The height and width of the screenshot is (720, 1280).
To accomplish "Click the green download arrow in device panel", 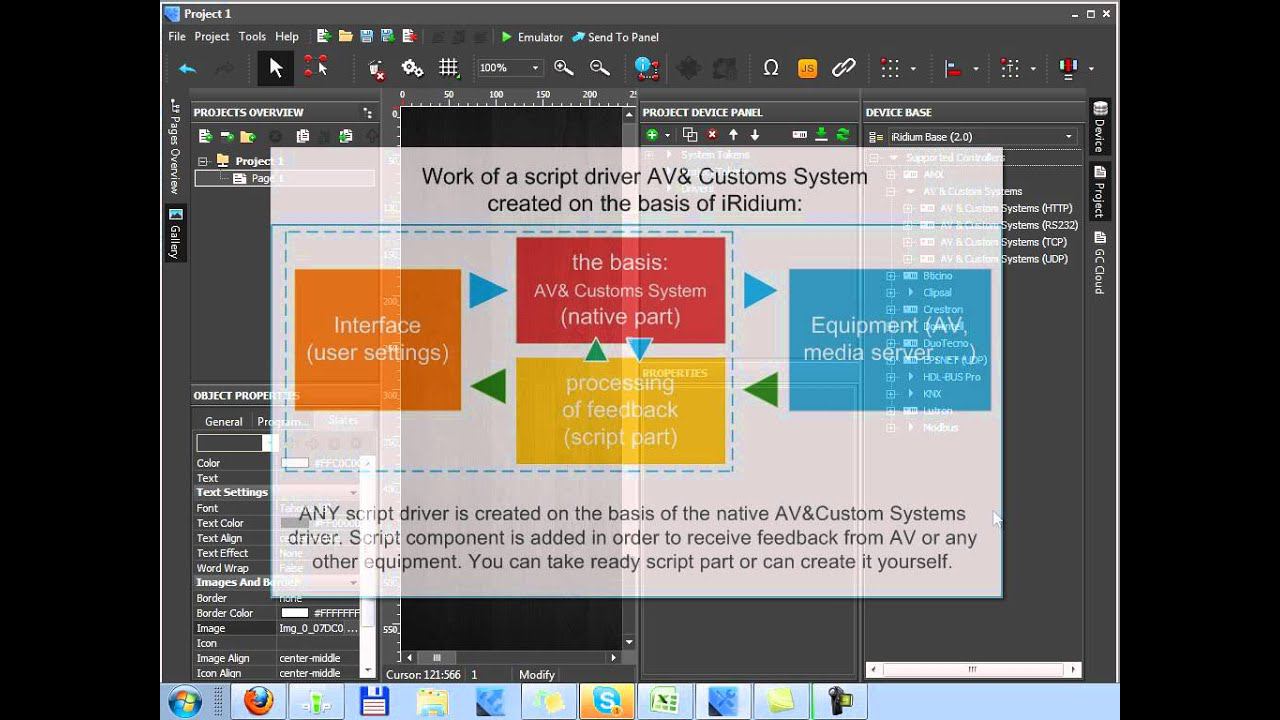I will point(821,135).
